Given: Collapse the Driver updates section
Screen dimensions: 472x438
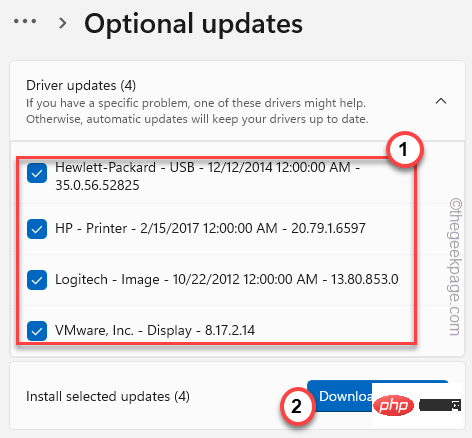Looking at the screenshot, I should (x=441, y=101).
